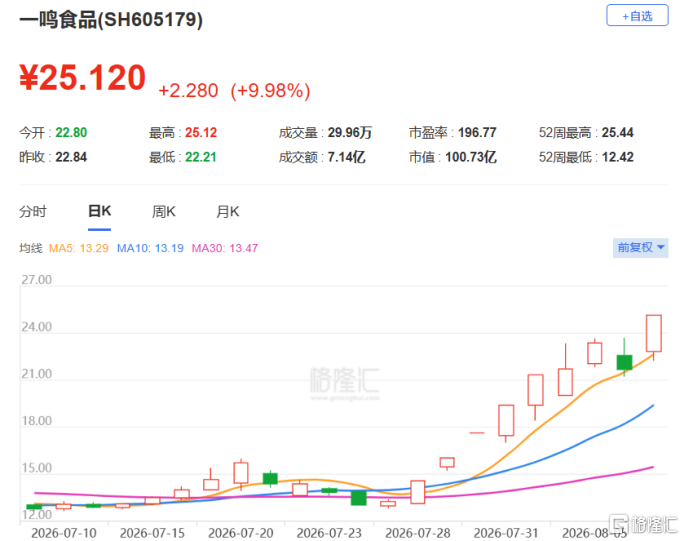The width and height of the screenshot is (684, 541).
Task: Click the 52周最低 value 12.42
Action: tap(618, 157)
